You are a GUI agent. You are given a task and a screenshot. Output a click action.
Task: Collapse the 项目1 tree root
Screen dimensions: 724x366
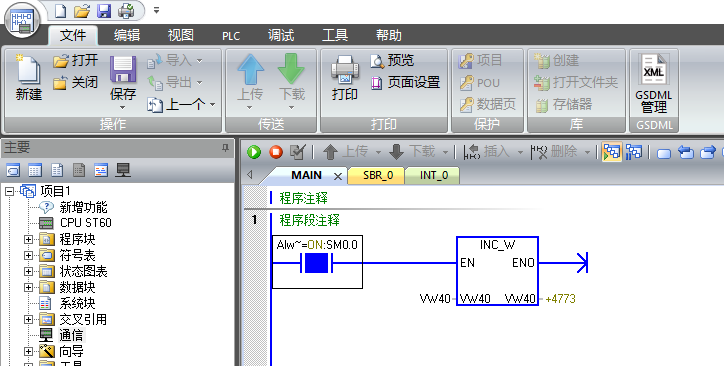coord(10,191)
